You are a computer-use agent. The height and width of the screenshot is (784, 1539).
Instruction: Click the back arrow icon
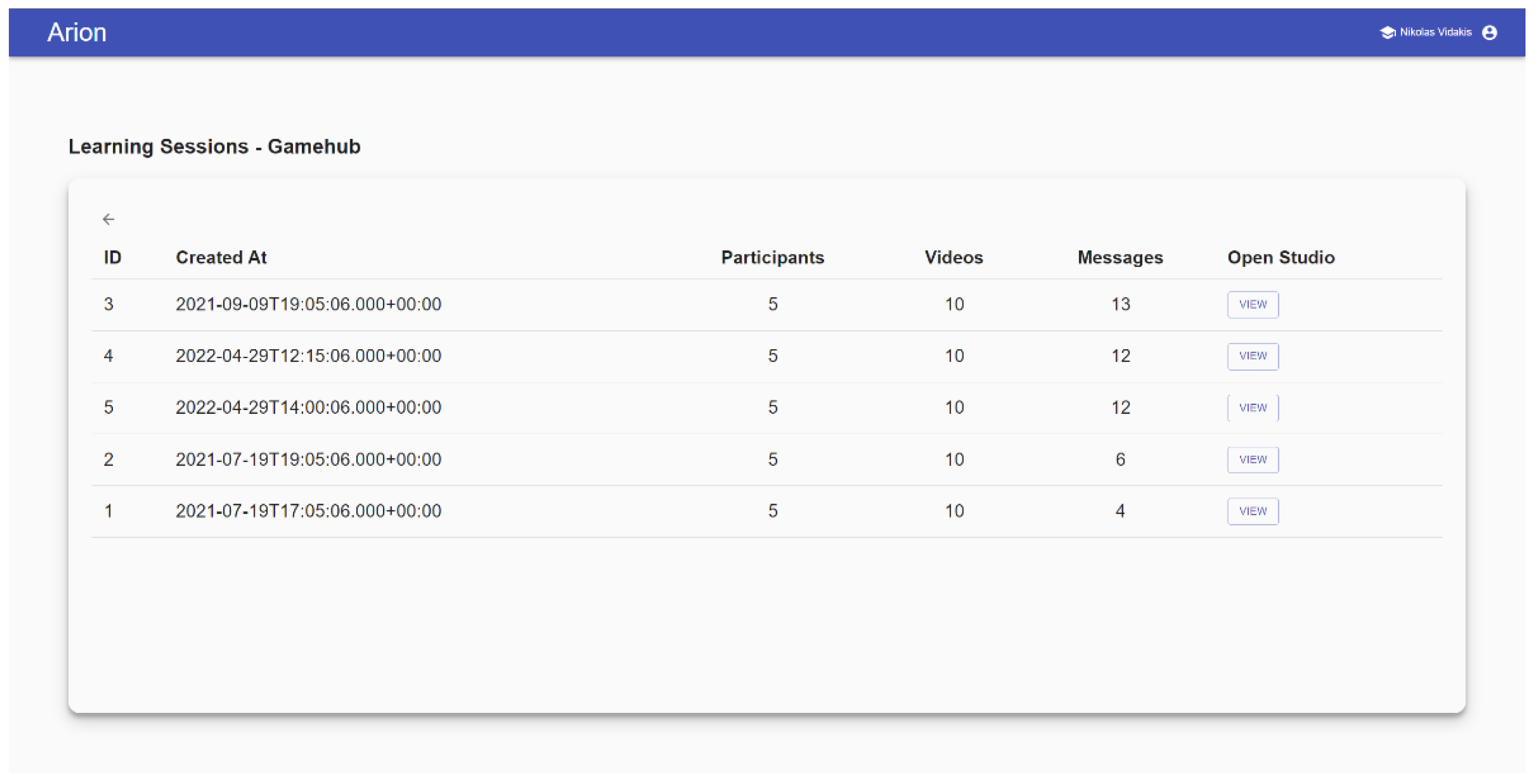tap(108, 219)
